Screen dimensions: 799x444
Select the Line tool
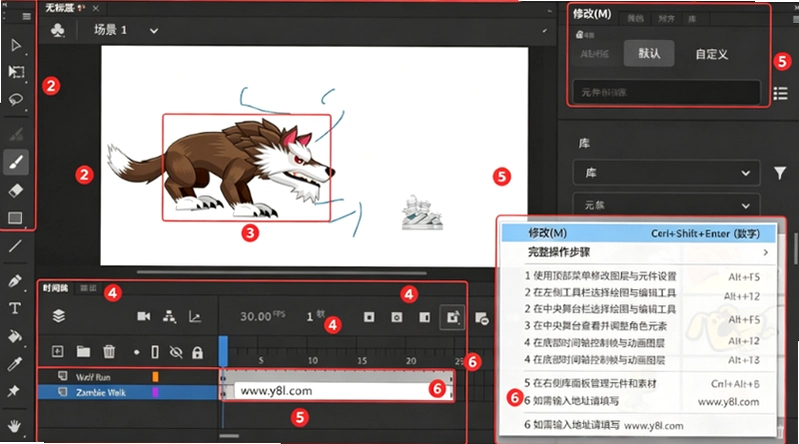click(15, 246)
